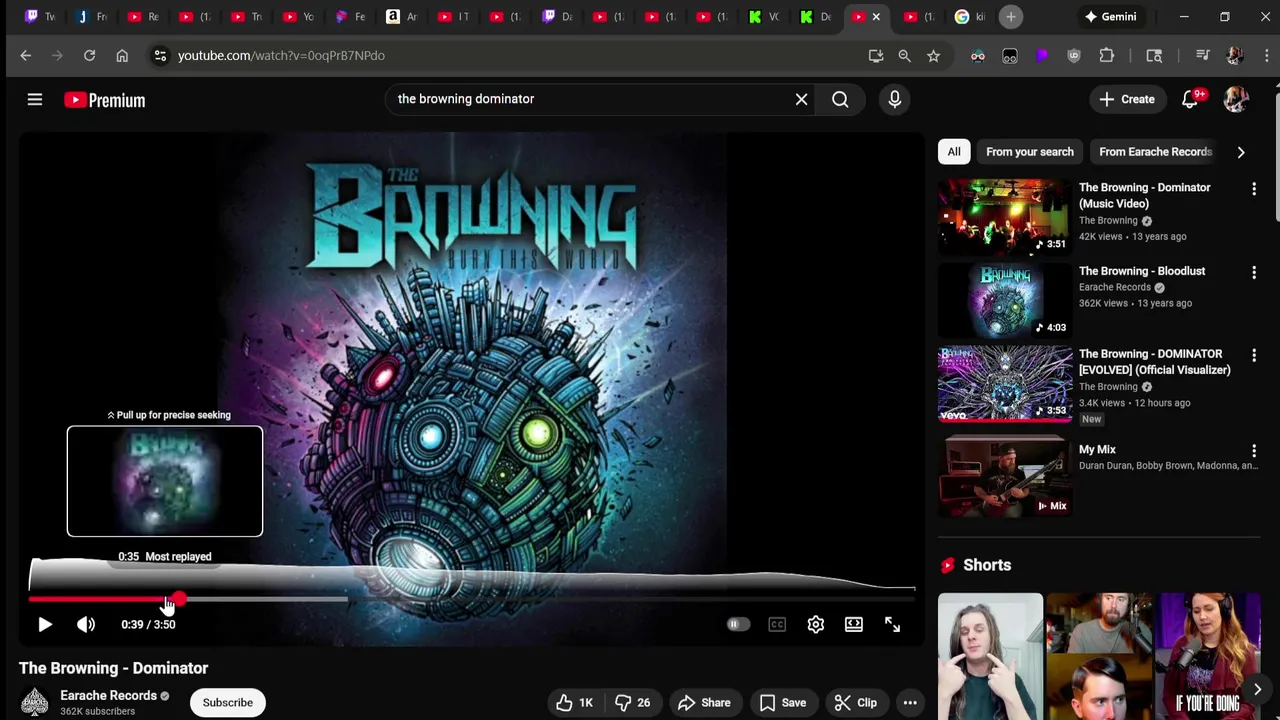
Task: Create a Clip from video
Action: pos(855,702)
